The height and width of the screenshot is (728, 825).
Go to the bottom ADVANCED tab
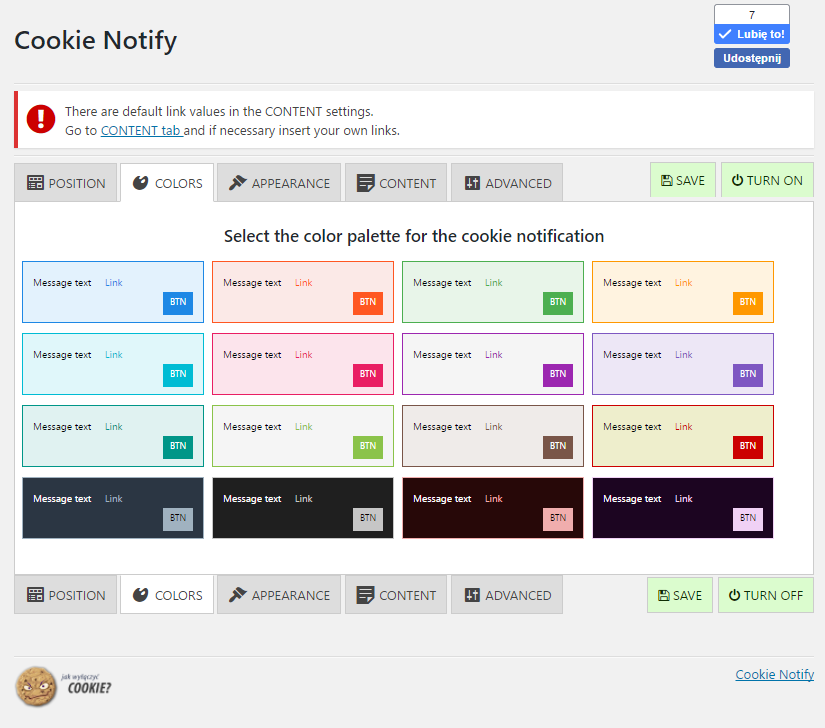click(x=507, y=594)
